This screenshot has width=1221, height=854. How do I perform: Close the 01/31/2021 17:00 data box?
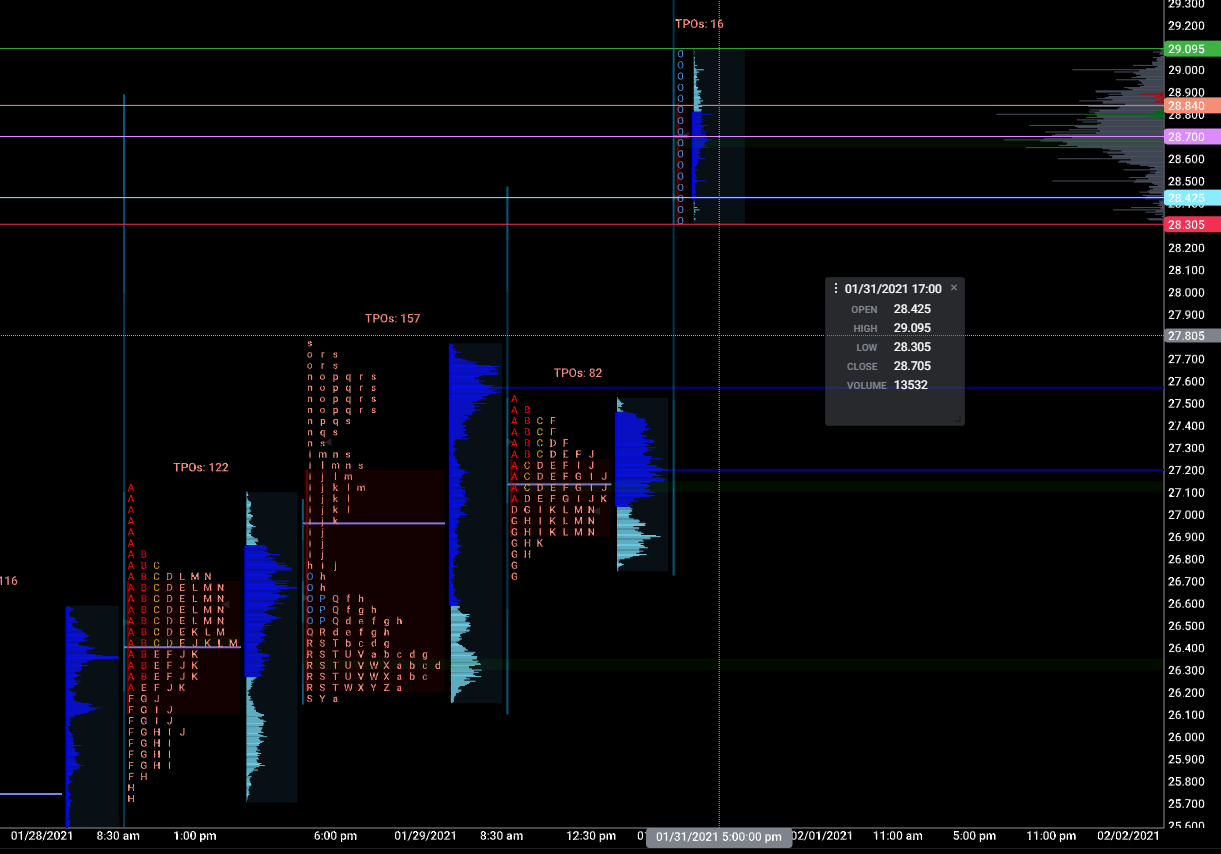[954, 288]
